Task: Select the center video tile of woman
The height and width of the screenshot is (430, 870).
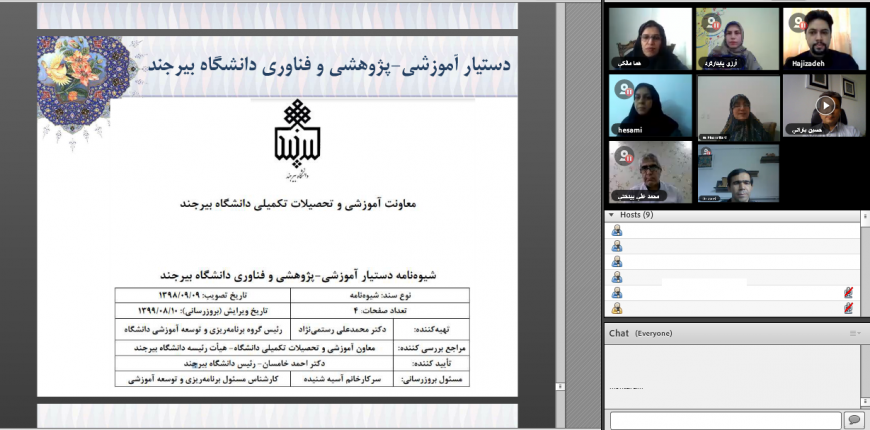Action: click(x=738, y=106)
